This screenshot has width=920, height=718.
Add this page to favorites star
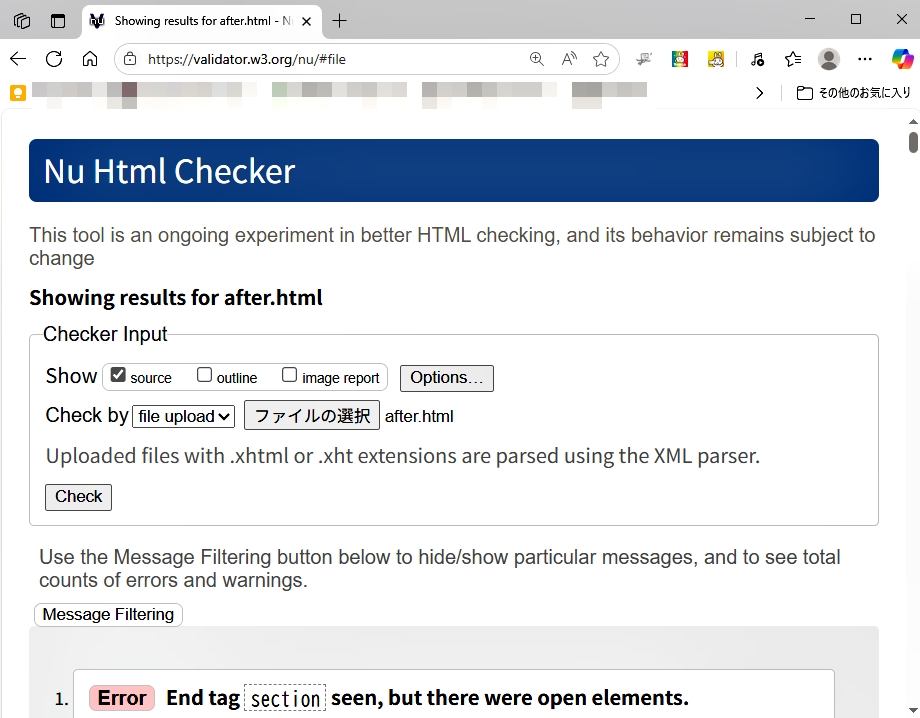pos(601,59)
